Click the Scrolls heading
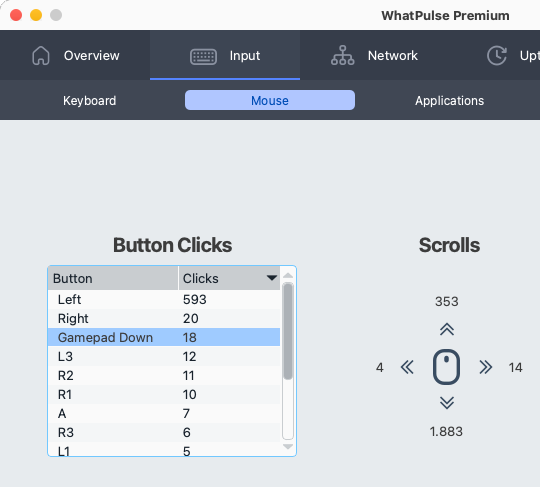 tap(449, 245)
